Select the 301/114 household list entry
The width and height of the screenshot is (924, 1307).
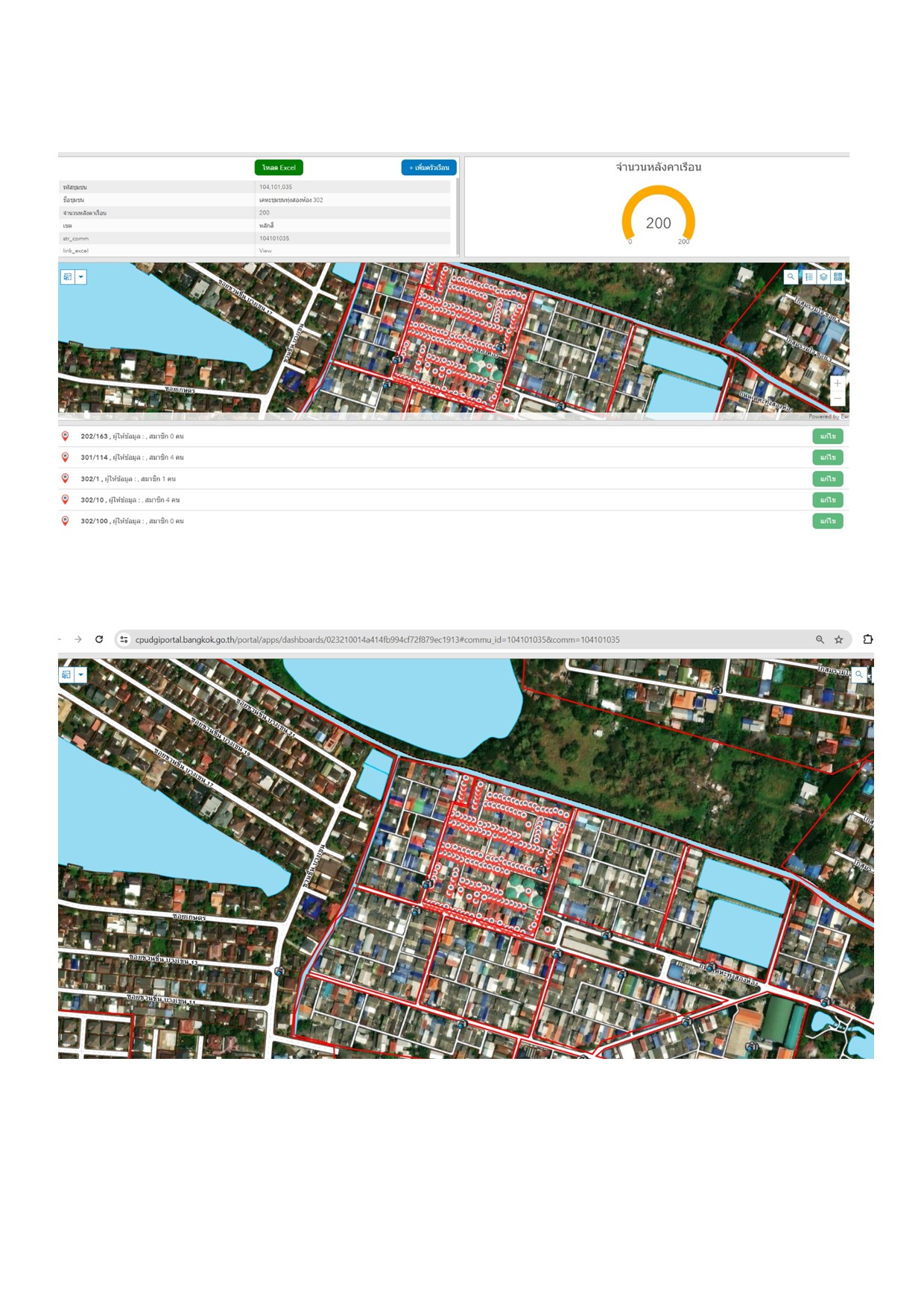(132, 458)
